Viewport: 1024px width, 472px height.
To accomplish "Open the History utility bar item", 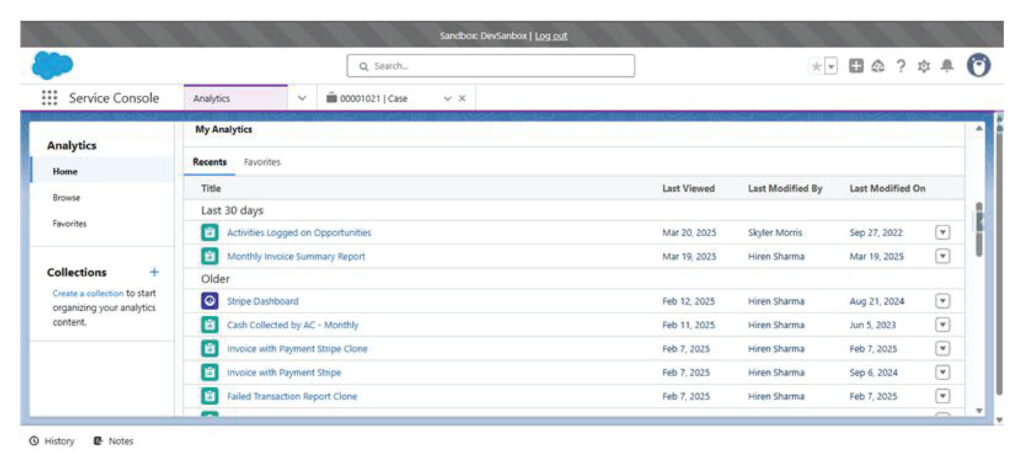I will [x=52, y=441].
